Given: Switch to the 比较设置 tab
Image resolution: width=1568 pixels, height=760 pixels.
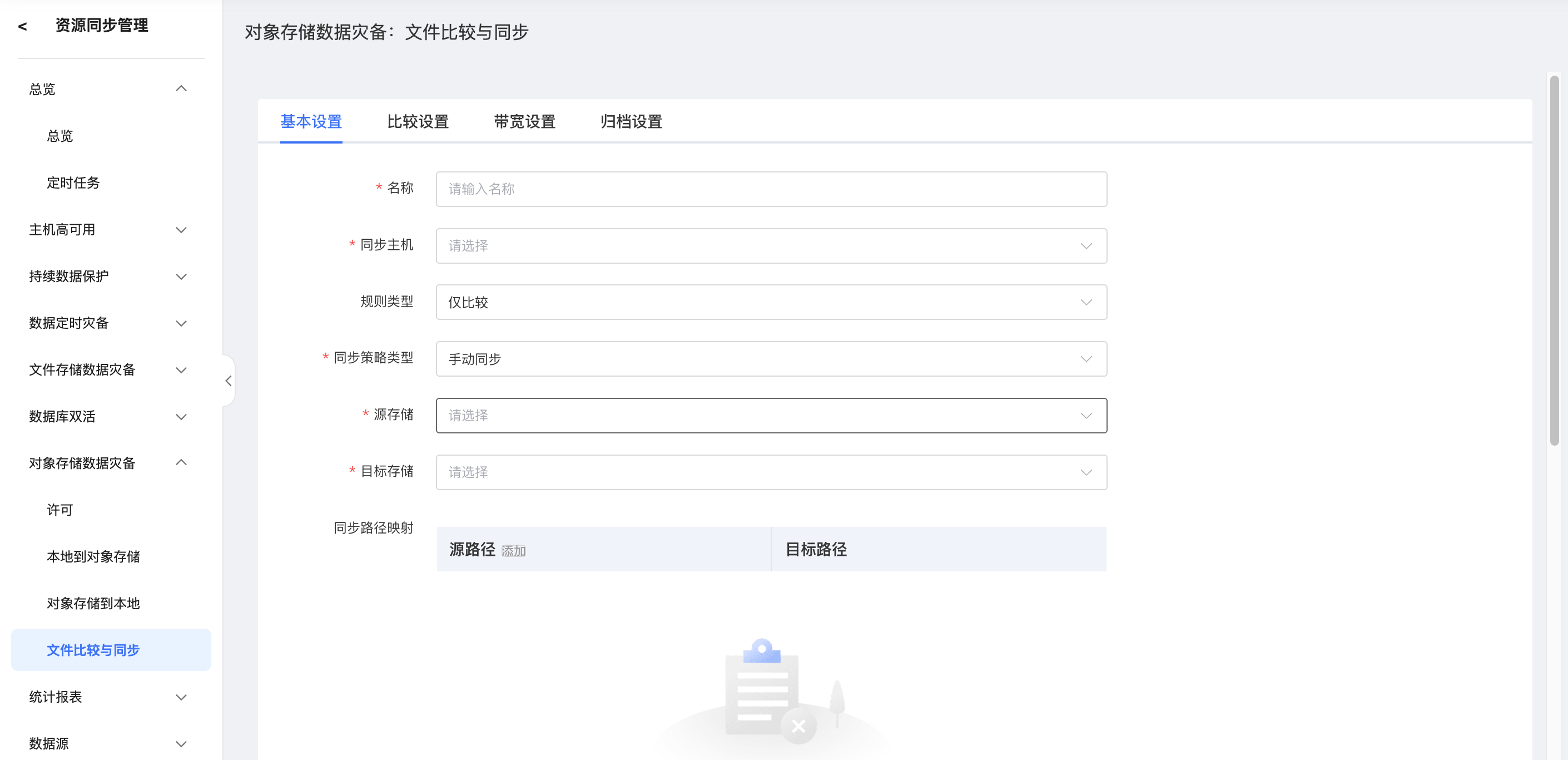Looking at the screenshot, I should click(418, 122).
